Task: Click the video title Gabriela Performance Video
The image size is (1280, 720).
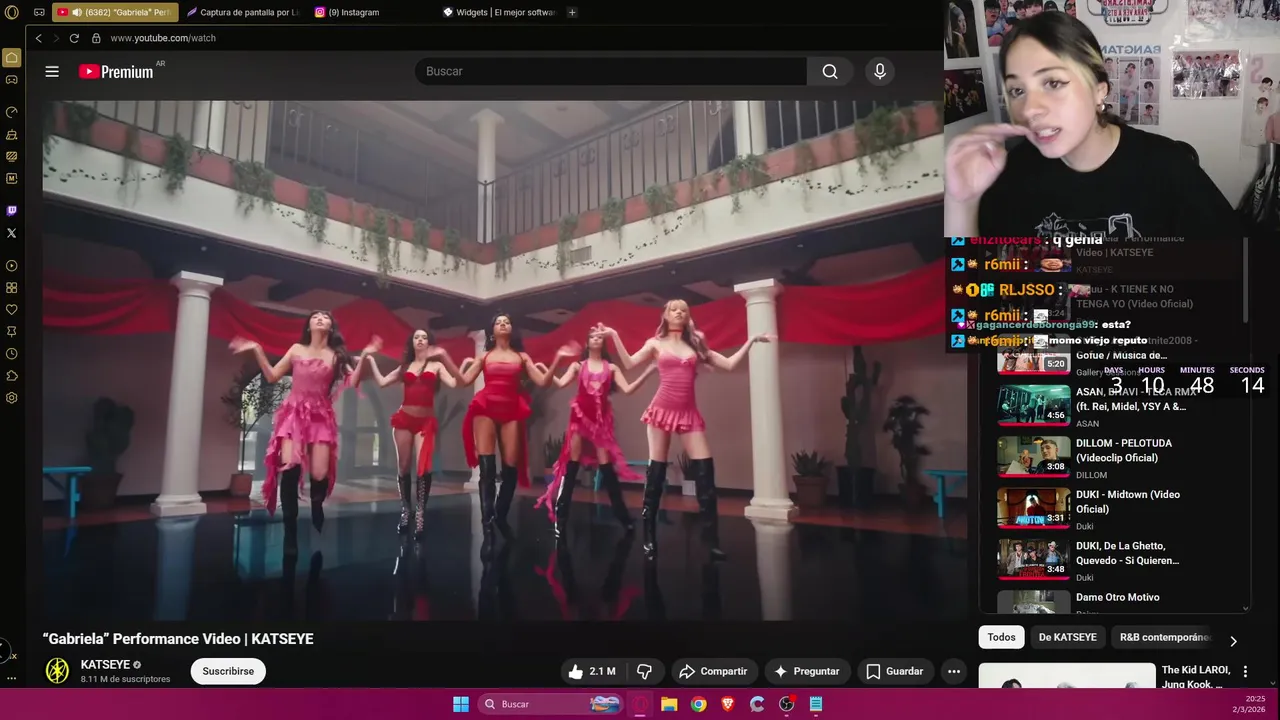Action: coord(178,639)
